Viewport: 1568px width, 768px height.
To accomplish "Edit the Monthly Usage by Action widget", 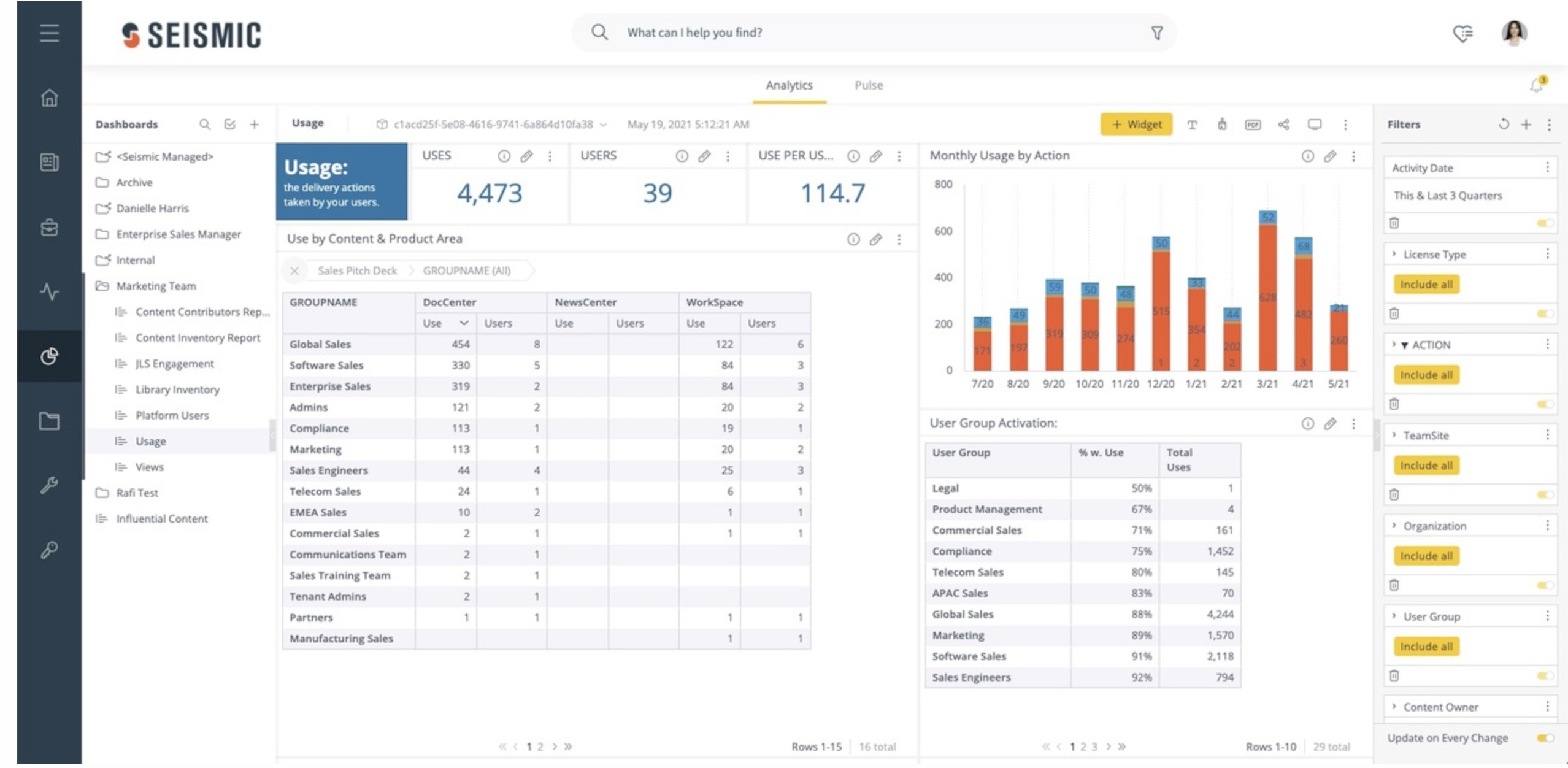I will 1329,156.
